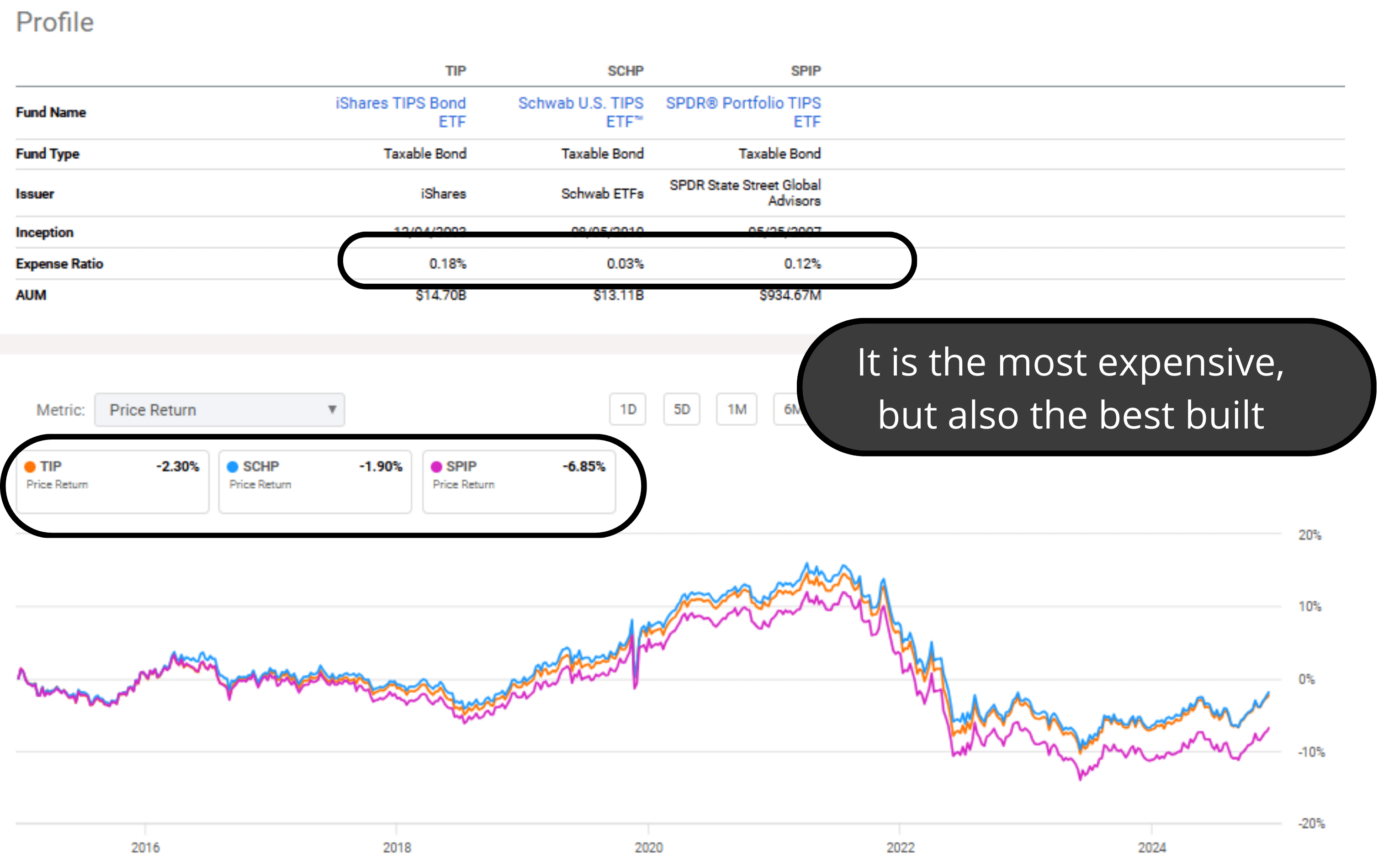This screenshot has width=1378, height=868.
Task: Click the SPIP column header
Action: click(806, 71)
